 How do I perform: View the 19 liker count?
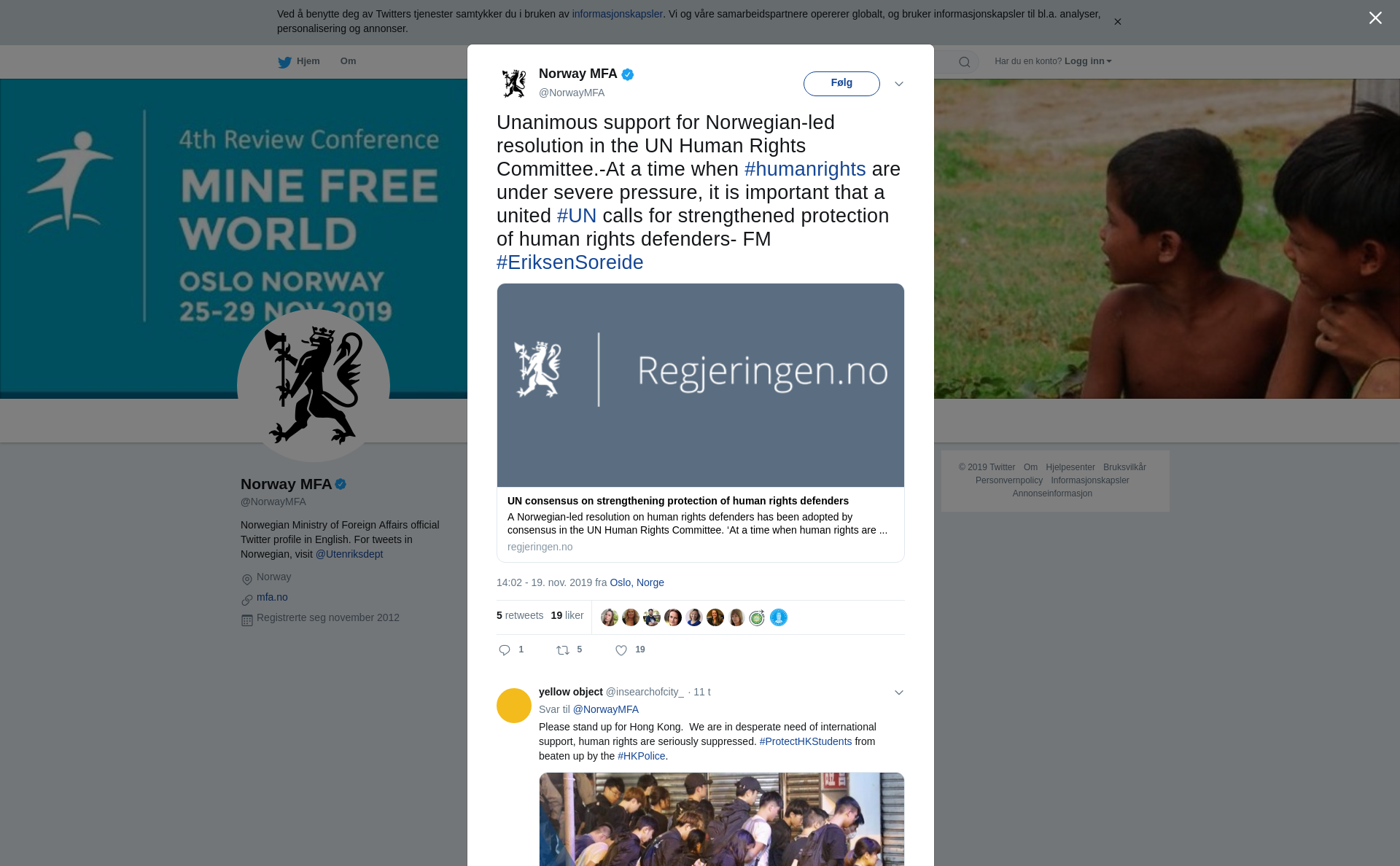[567, 615]
